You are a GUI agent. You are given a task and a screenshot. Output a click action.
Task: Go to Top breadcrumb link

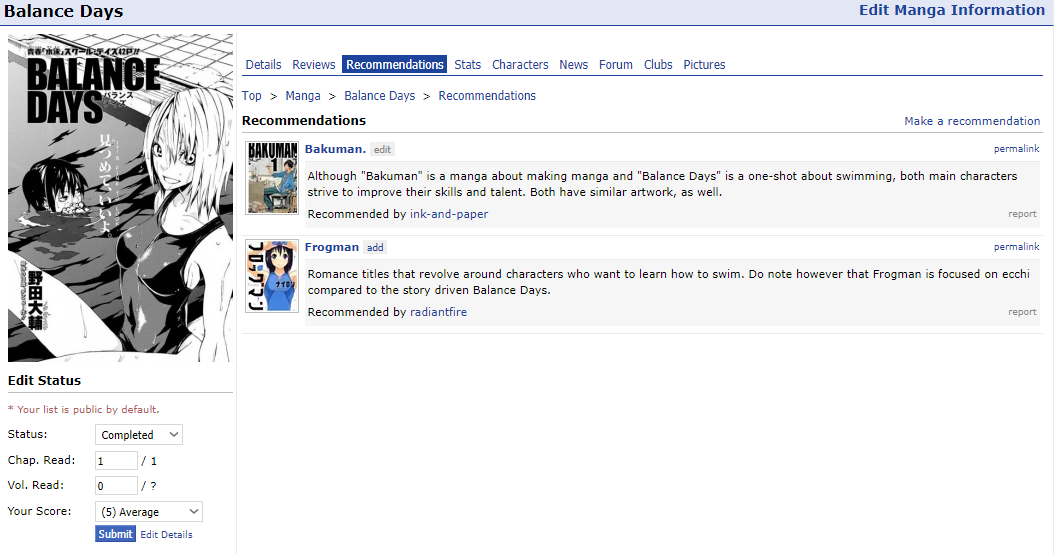pyautogui.click(x=252, y=96)
